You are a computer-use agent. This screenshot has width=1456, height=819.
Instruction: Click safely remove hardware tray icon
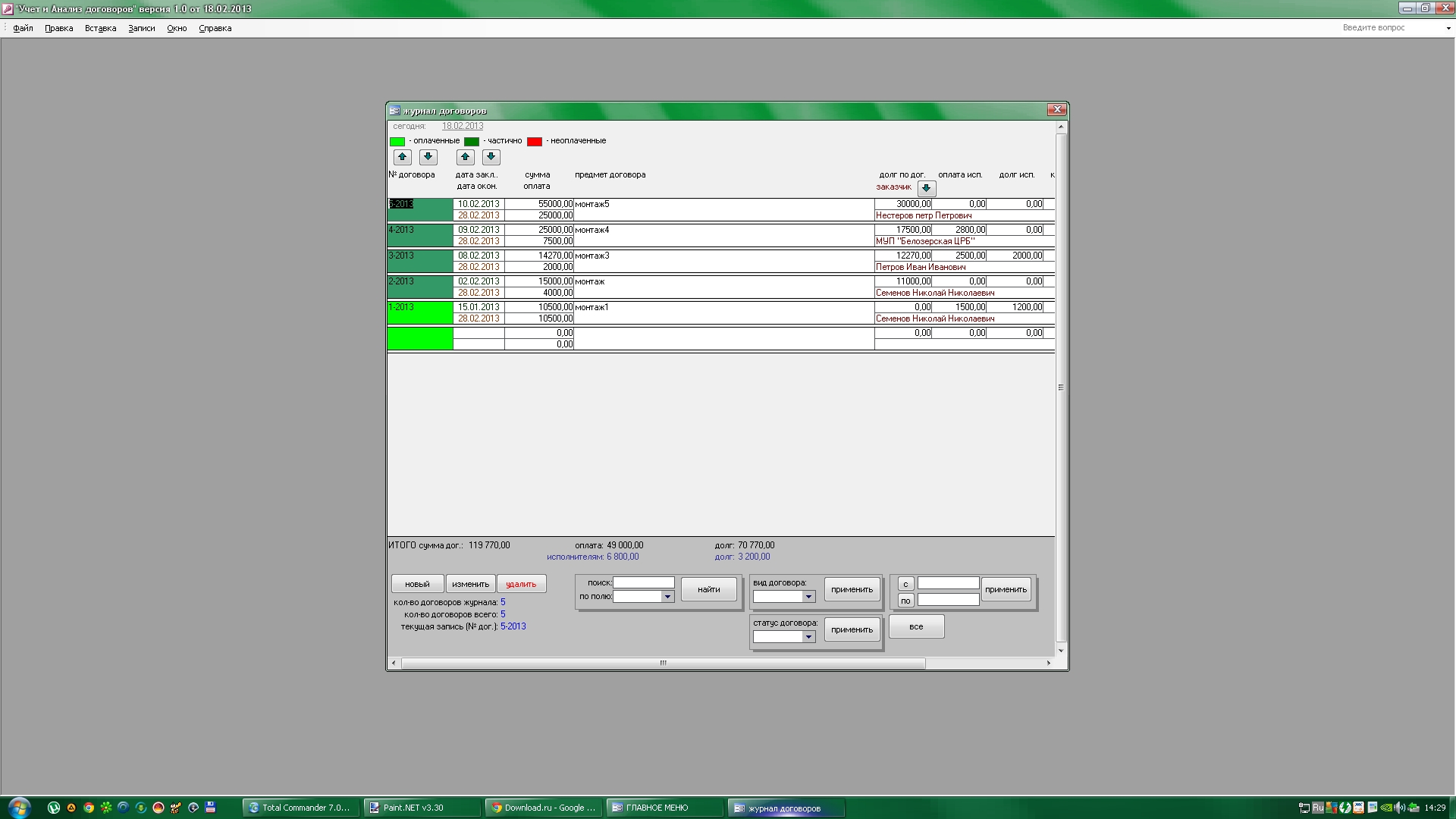pyautogui.click(x=1414, y=808)
